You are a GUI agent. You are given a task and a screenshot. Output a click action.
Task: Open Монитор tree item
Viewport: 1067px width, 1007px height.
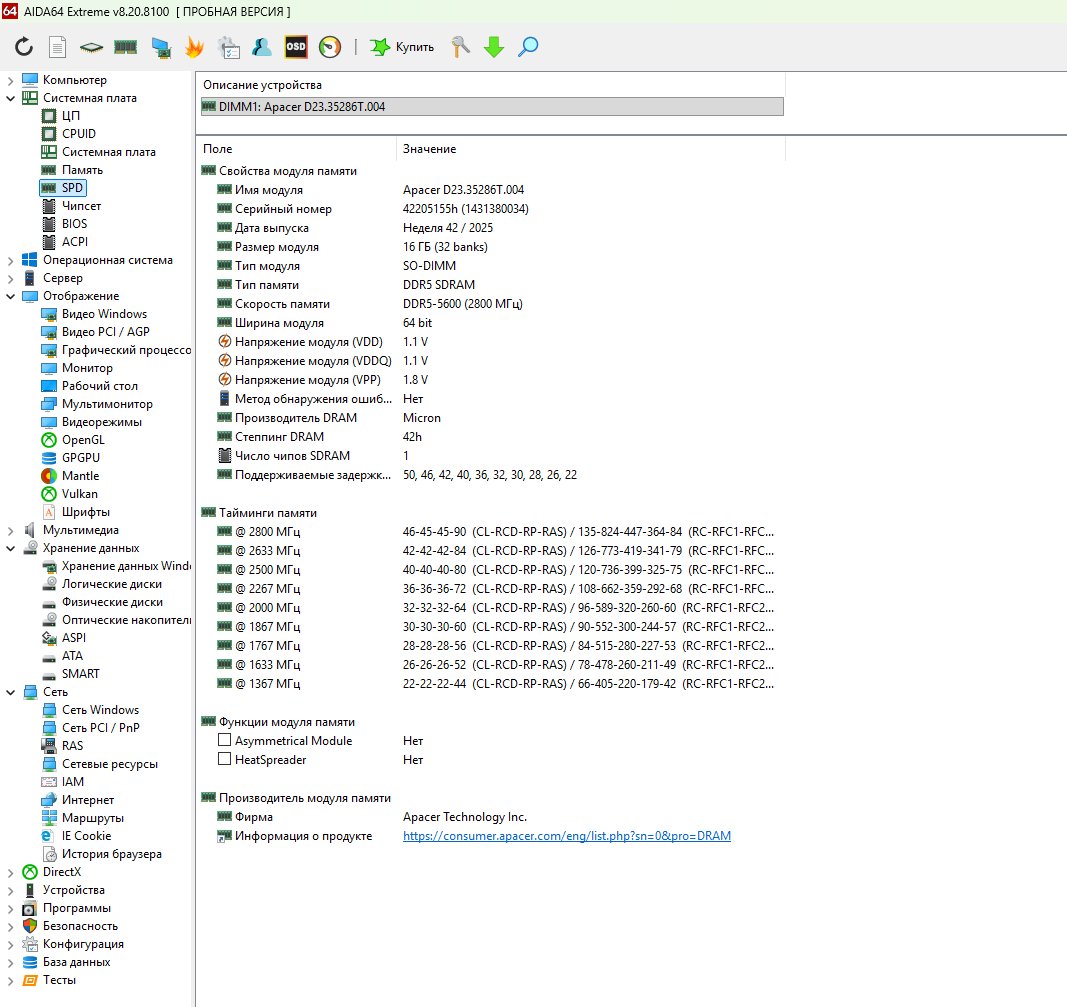click(x=87, y=368)
